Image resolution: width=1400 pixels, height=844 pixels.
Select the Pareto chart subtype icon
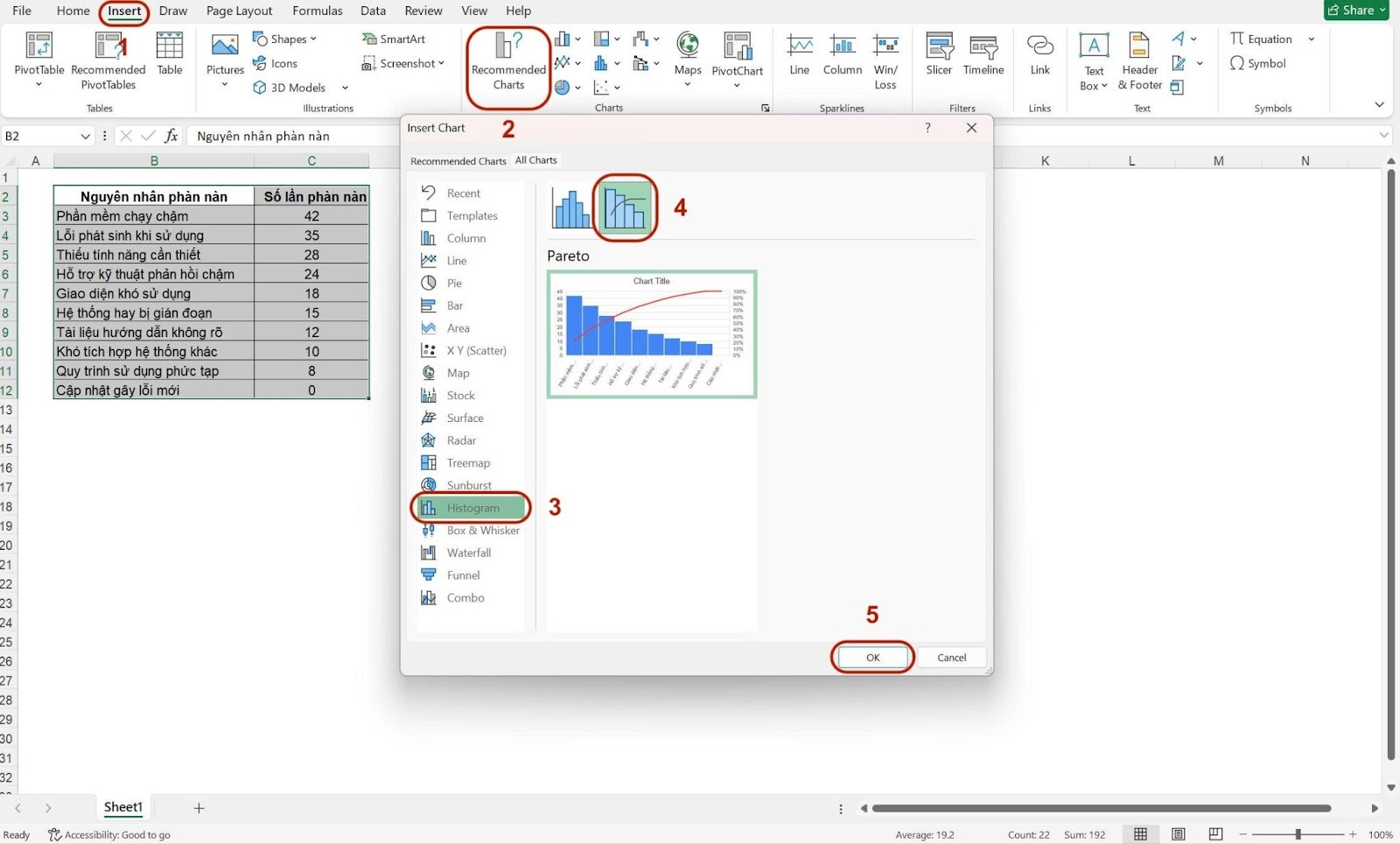(625, 208)
